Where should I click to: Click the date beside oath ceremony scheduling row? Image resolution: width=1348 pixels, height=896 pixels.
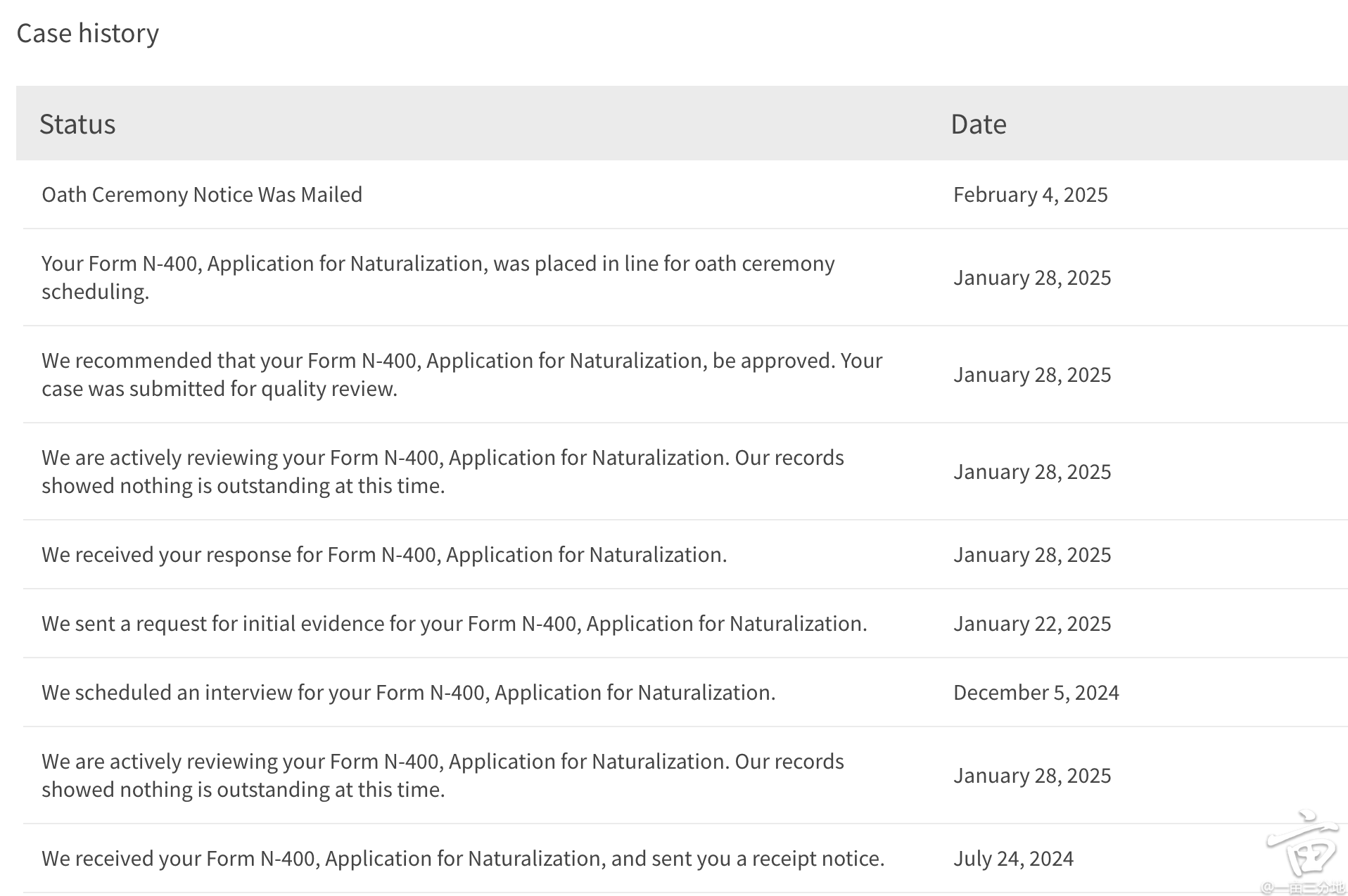point(1031,277)
